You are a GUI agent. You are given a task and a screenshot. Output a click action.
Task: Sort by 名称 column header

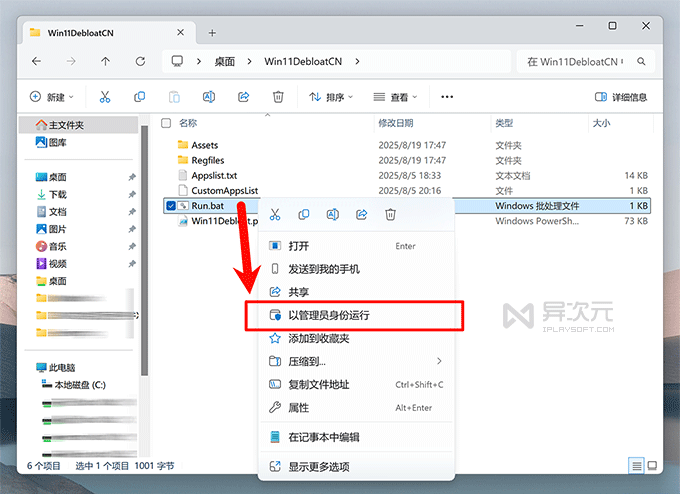tap(188, 123)
